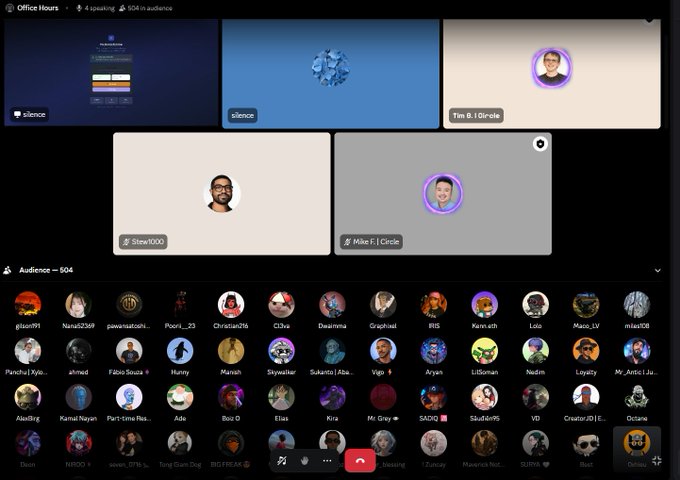Open IRIS's audience avatar
The height and width of the screenshot is (480, 680).
point(434,304)
